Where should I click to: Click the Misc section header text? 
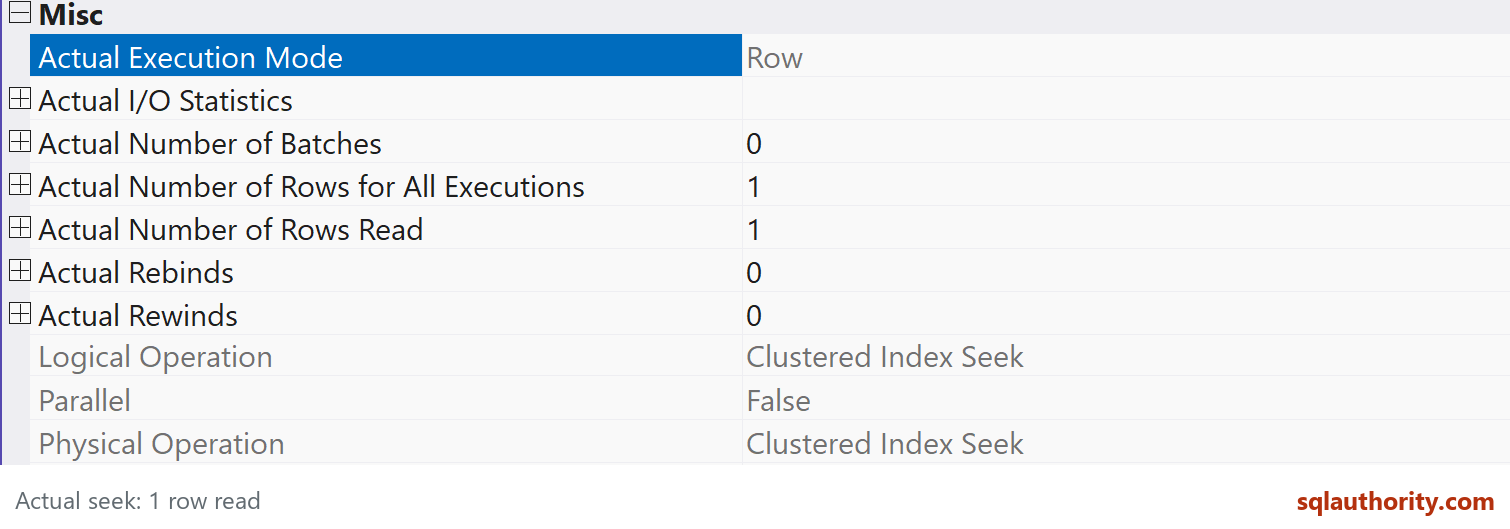[x=71, y=15]
